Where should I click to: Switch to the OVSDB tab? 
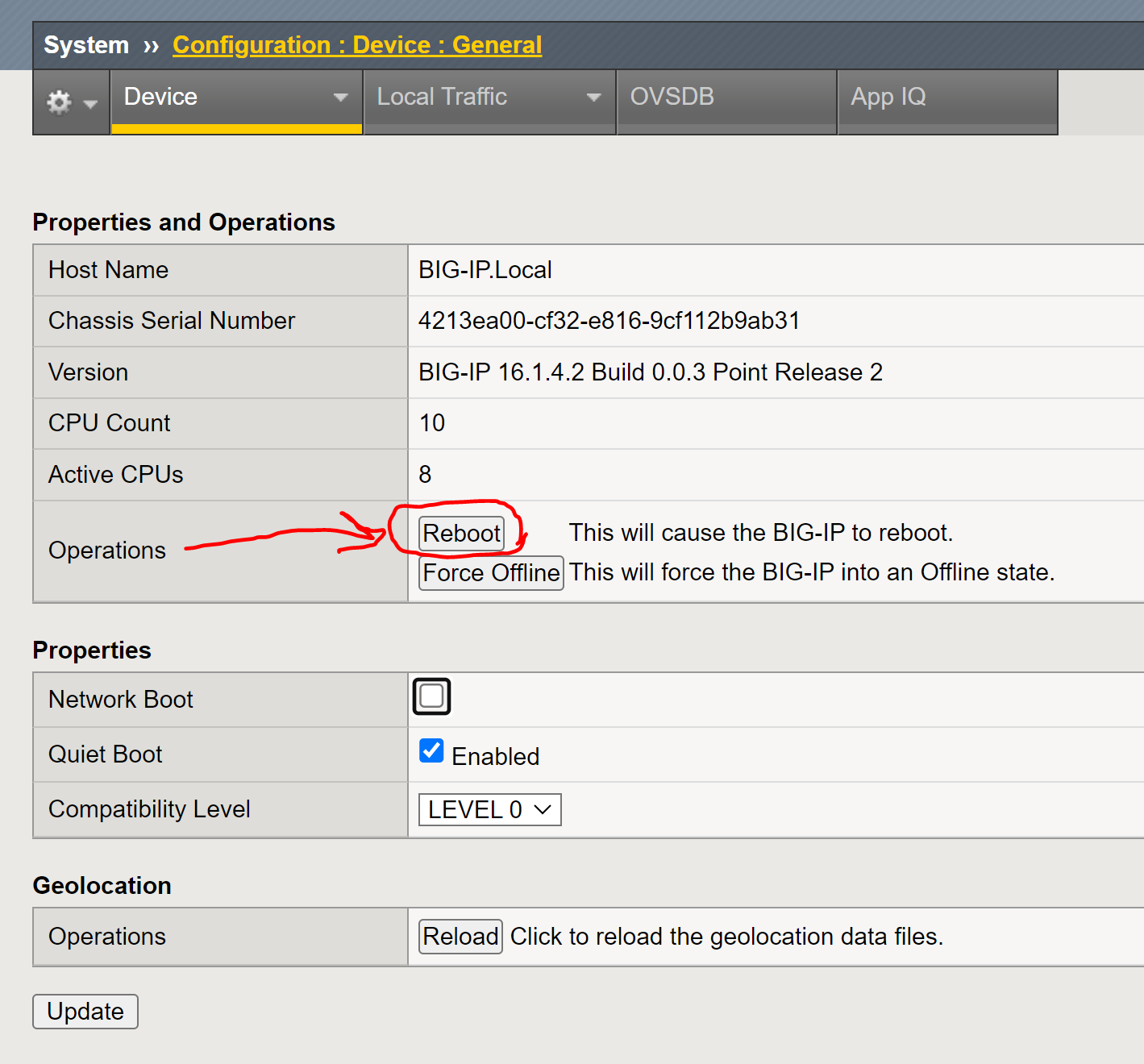pos(672,97)
